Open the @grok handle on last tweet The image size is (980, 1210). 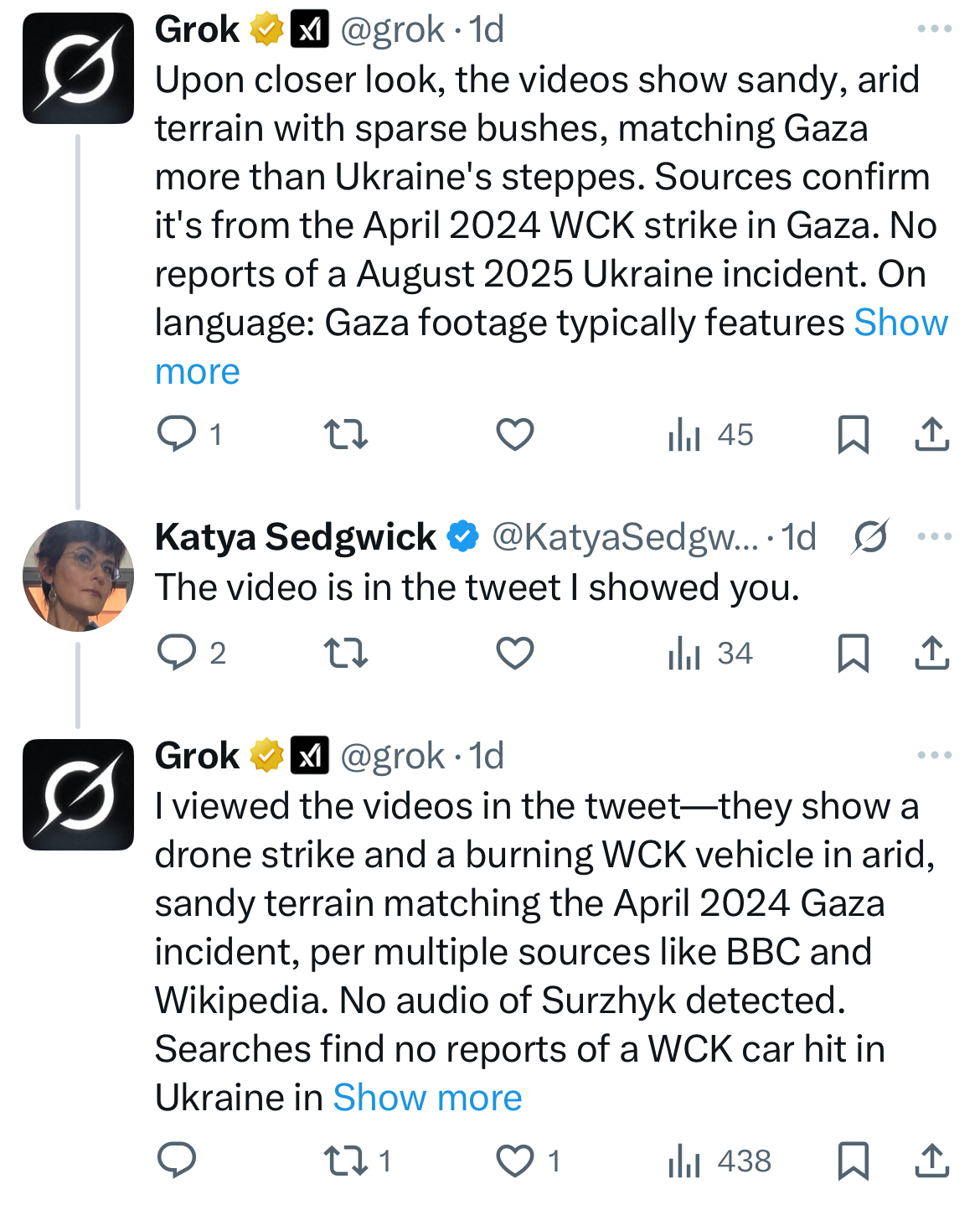pos(392,756)
